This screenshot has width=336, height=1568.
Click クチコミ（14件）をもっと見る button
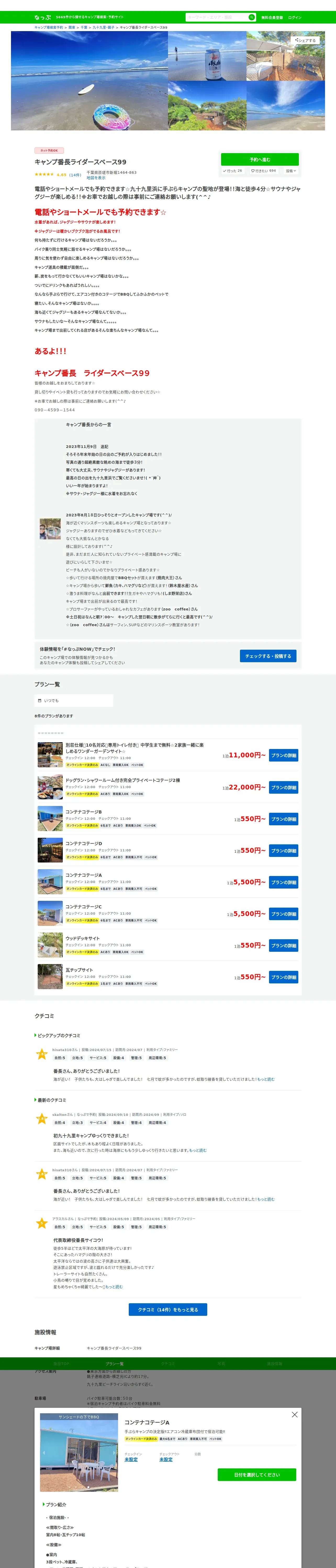pyautogui.click(x=168, y=1309)
